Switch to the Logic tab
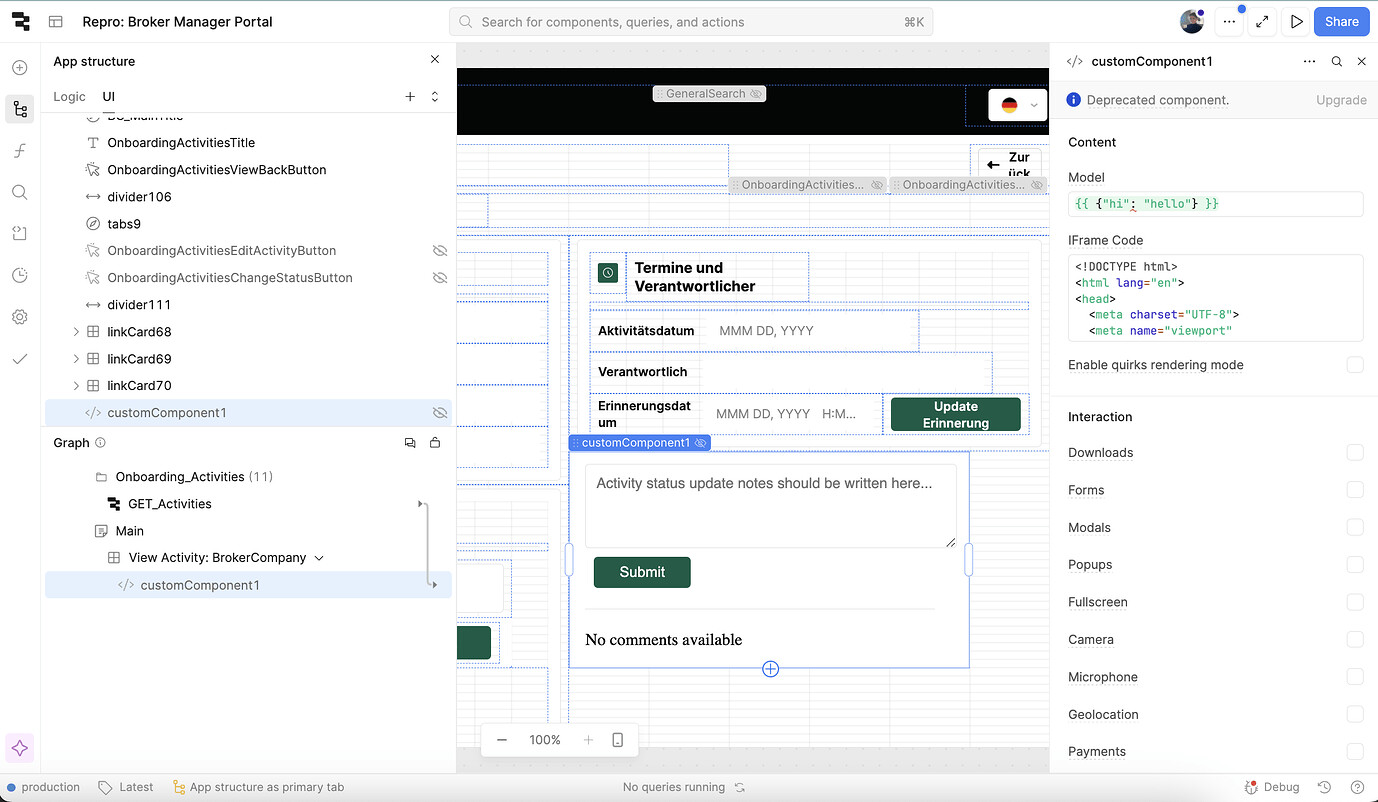This screenshot has width=1378, height=802. tap(69, 97)
